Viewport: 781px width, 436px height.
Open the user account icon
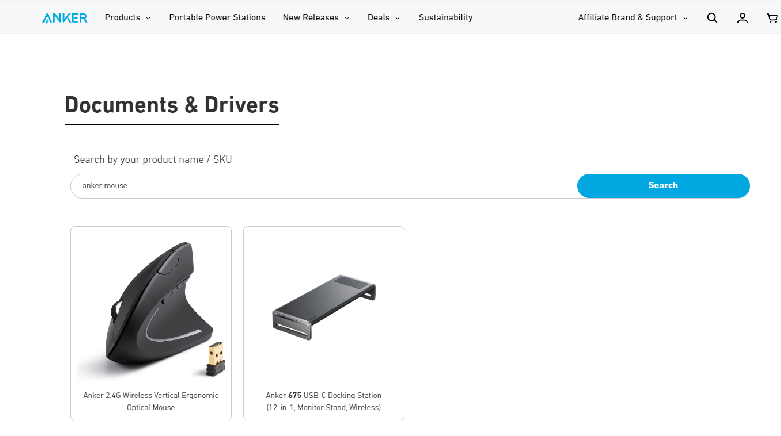click(742, 18)
